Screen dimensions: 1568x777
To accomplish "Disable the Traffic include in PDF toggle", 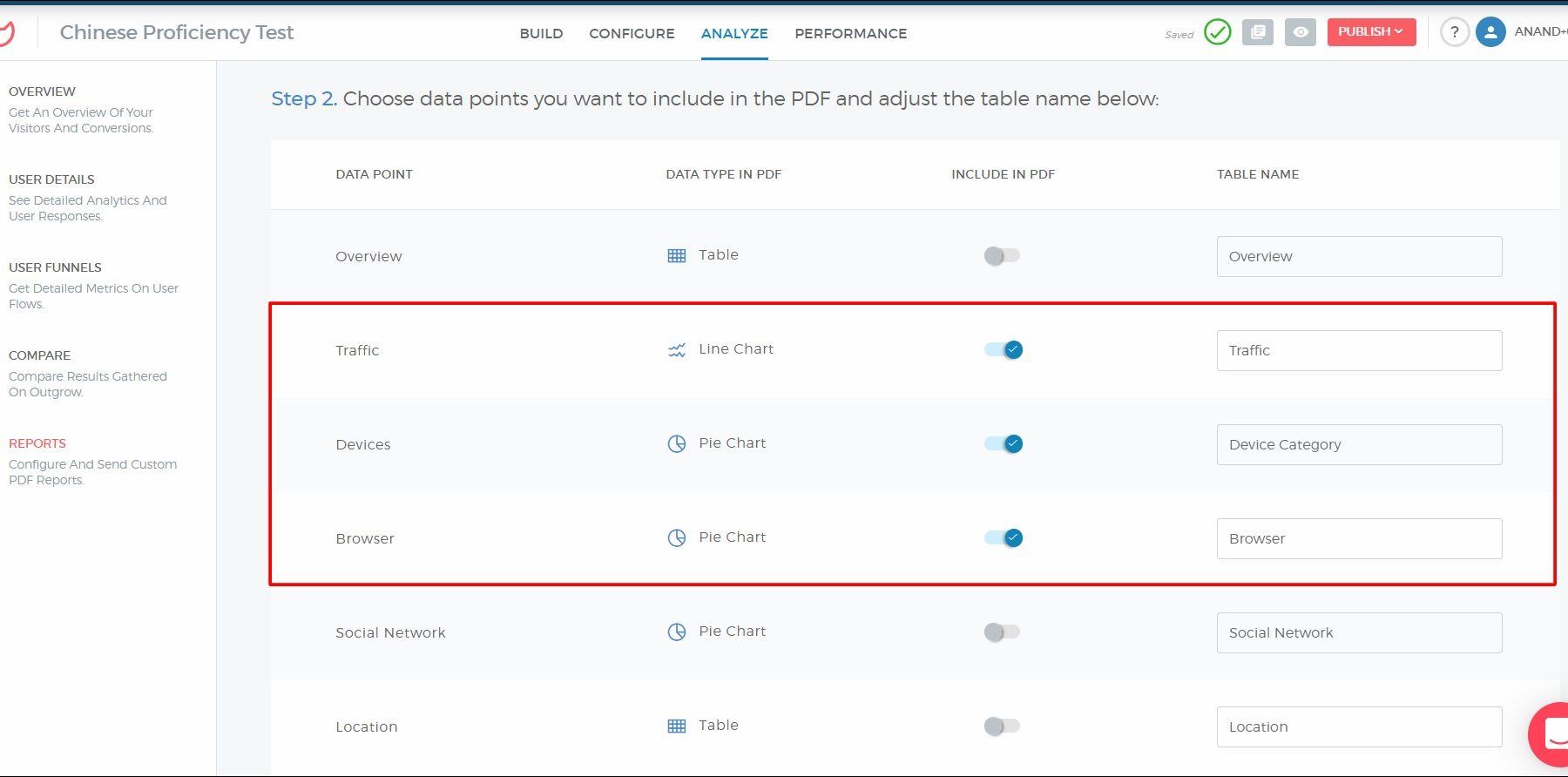I will click(1003, 350).
